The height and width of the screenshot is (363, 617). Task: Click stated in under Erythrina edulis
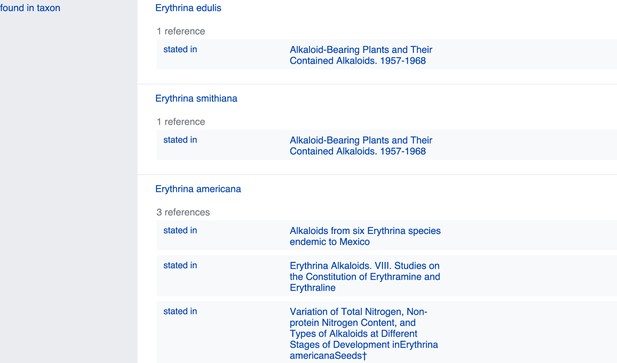pos(180,49)
